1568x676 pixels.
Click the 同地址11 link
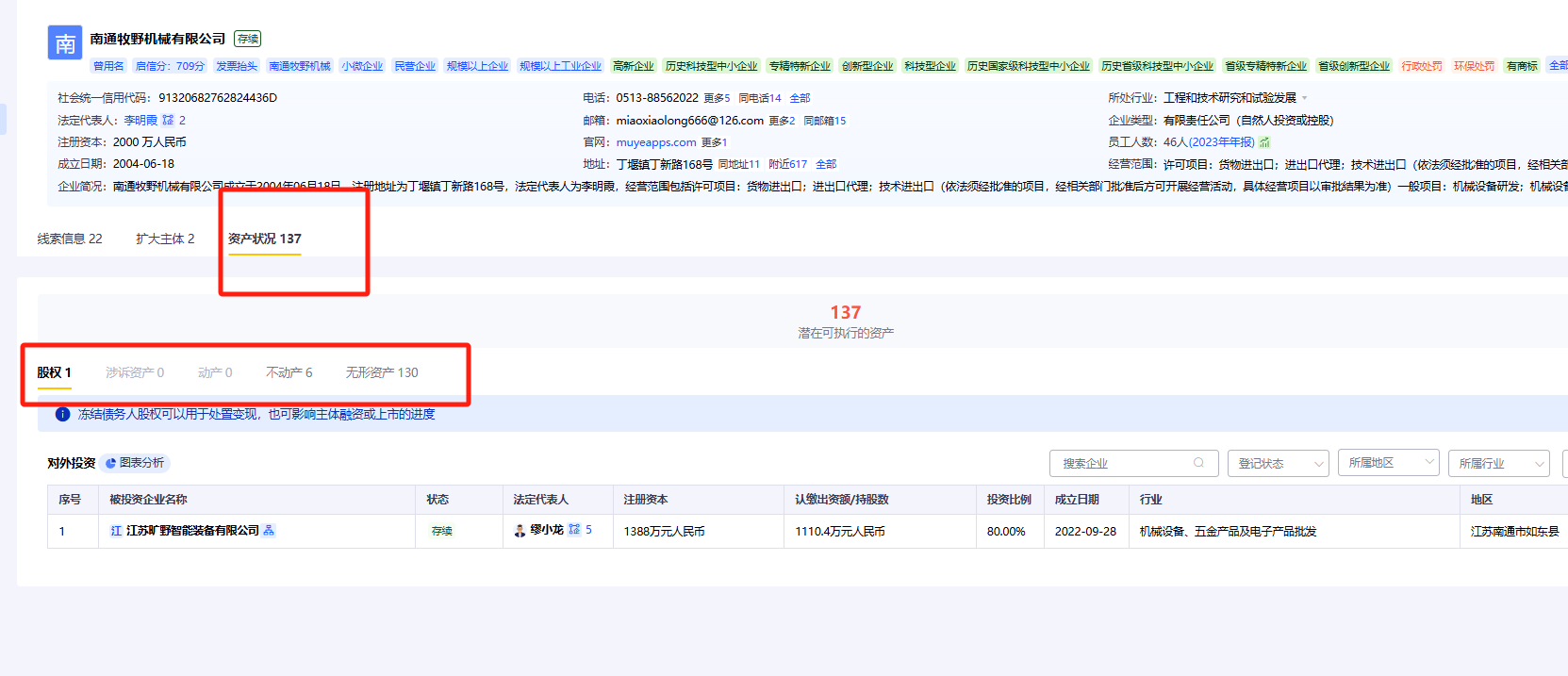click(739, 164)
